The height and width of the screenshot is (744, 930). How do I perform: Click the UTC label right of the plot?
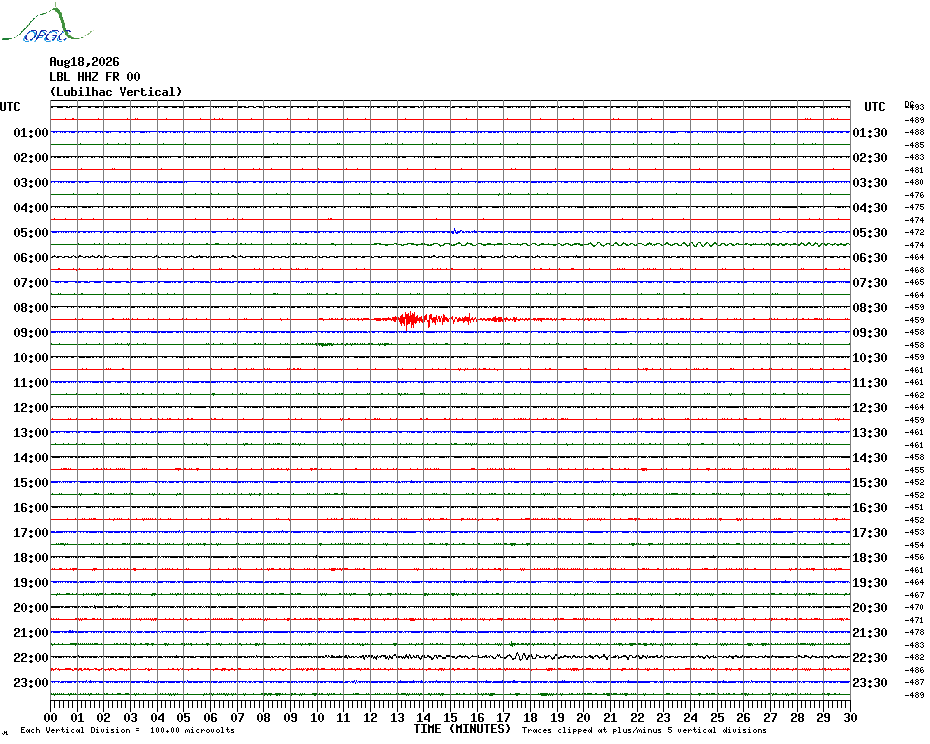click(x=874, y=107)
